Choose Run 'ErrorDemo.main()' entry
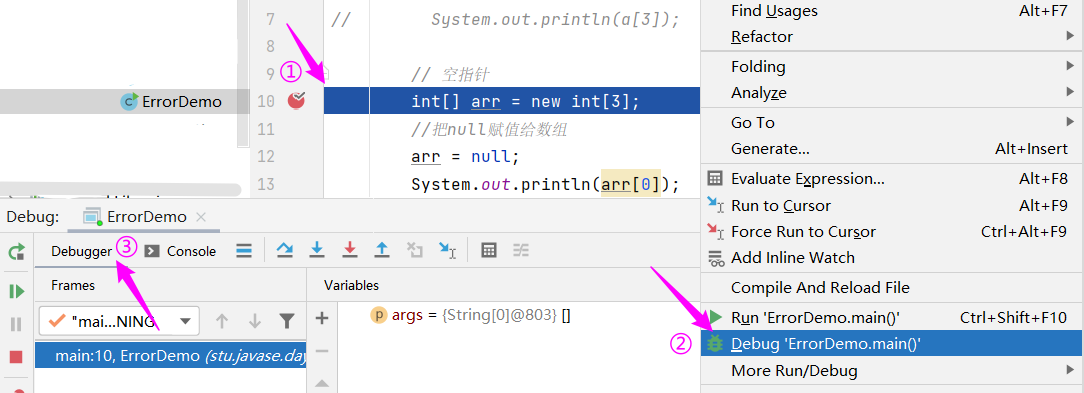Screen dimensions: 1084x393 [x=893, y=318]
